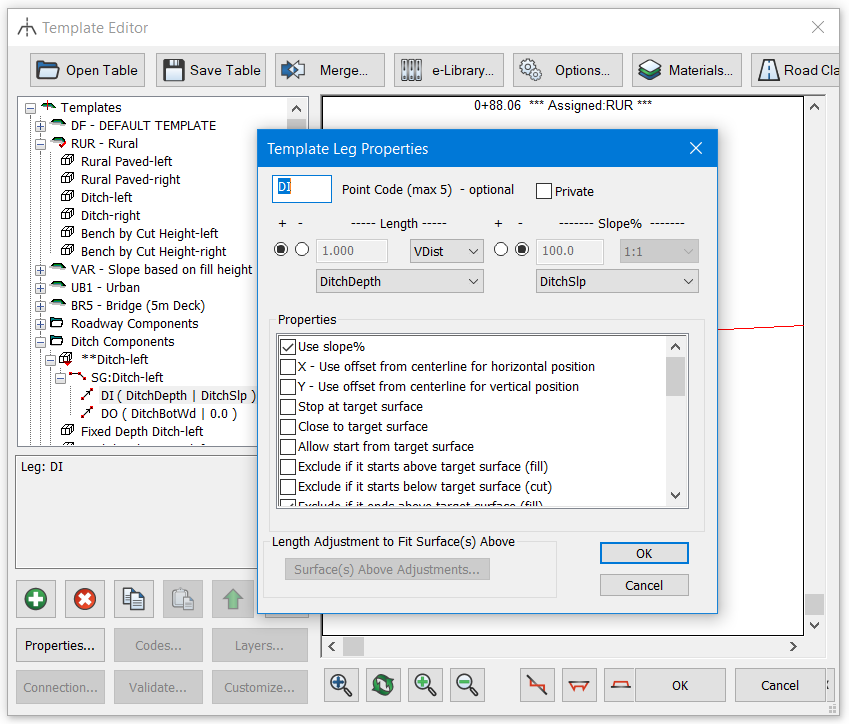Select the Fixed Depth Ditch-left component
Image resolution: width=849 pixels, height=724 pixels.
pos(142,432)
